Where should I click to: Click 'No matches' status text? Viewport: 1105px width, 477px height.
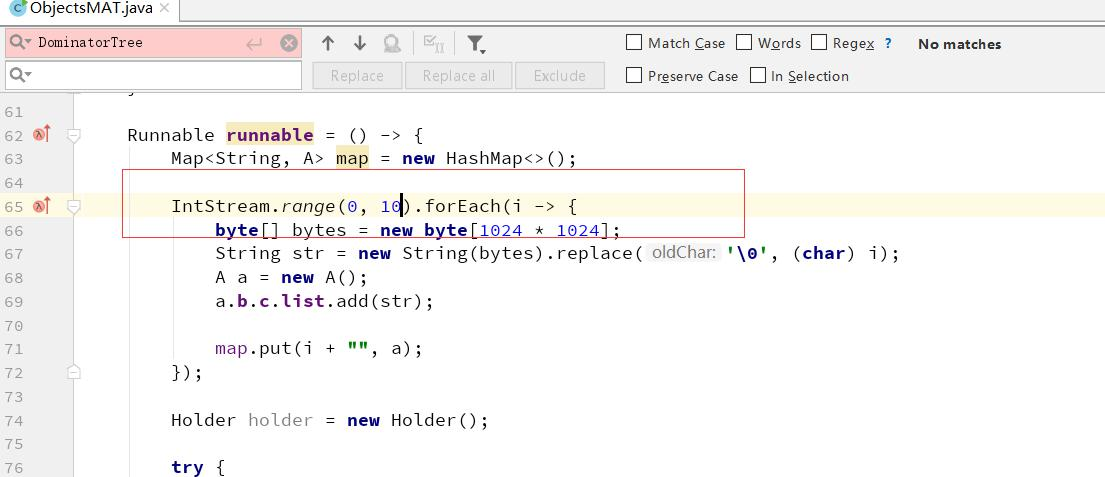[x=960, y=44]
